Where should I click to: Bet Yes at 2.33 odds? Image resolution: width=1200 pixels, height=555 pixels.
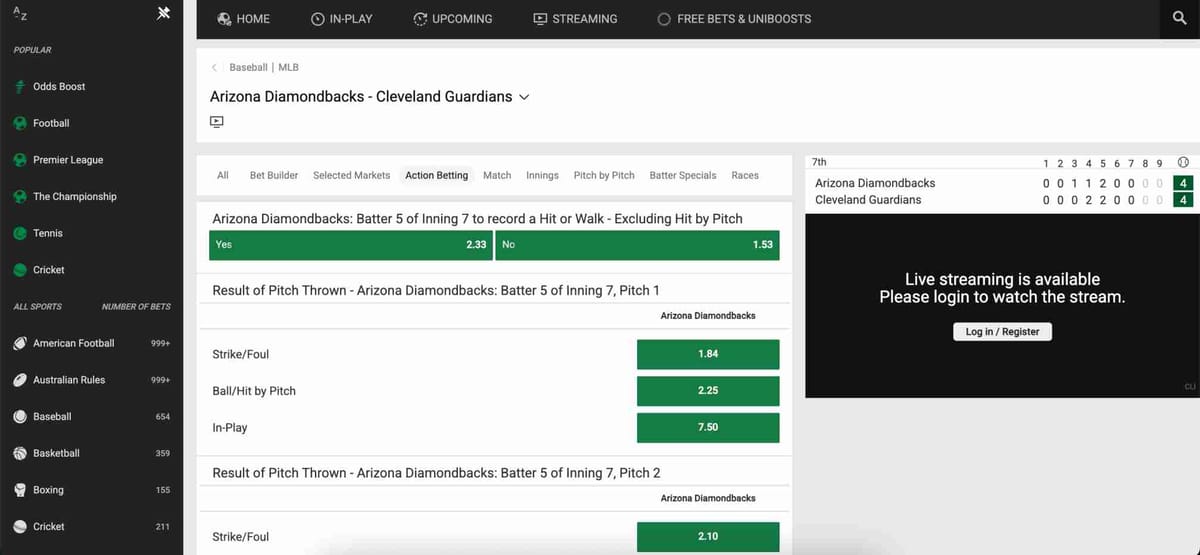(x=351, y=245)
